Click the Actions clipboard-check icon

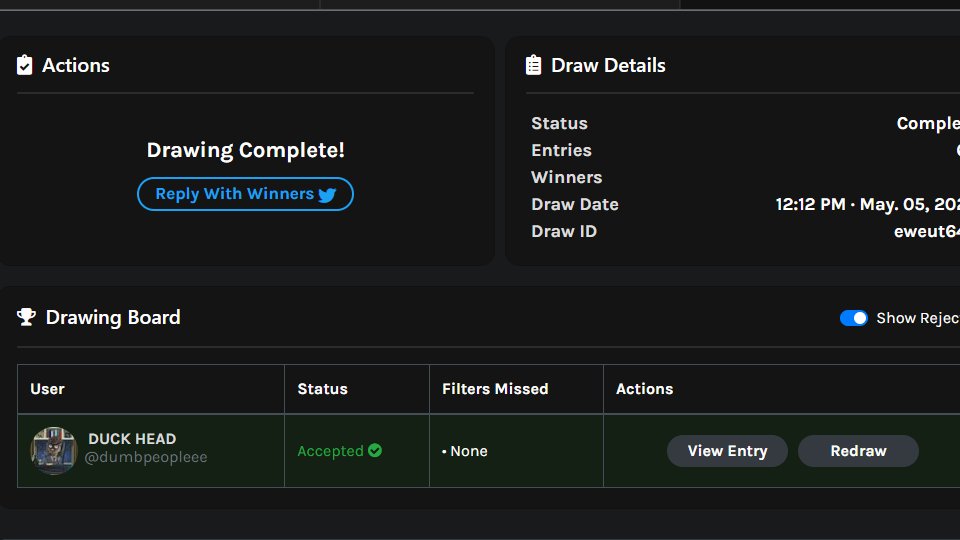coord(24,65)
